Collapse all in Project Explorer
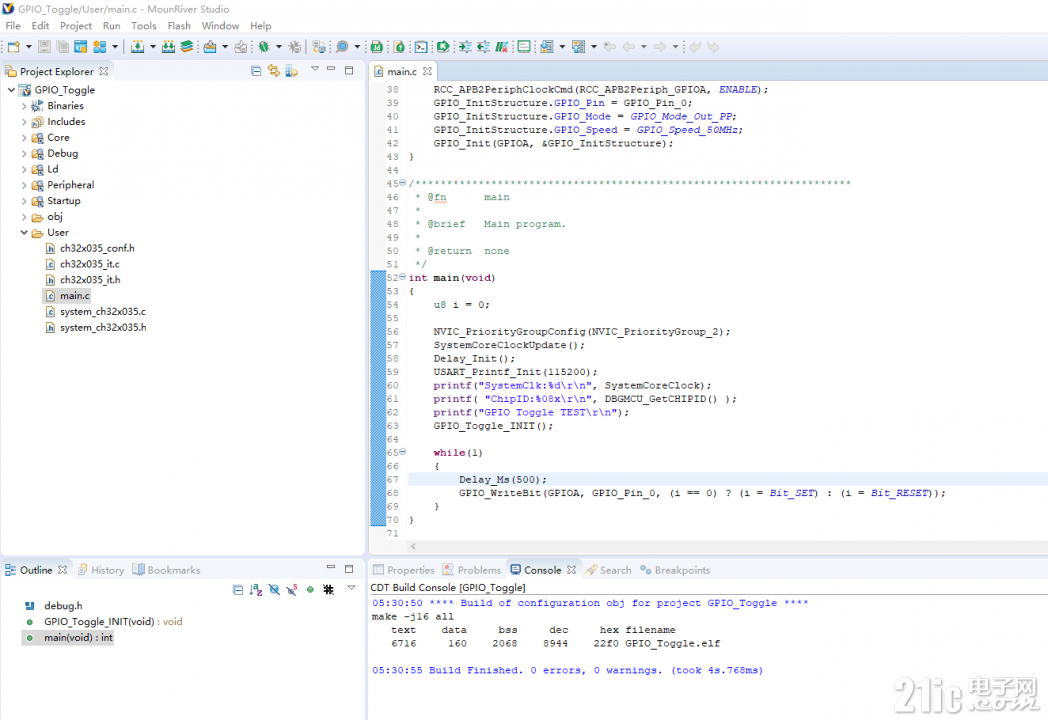This screenshot has height=720, width=1048. [x=256, y=71]
